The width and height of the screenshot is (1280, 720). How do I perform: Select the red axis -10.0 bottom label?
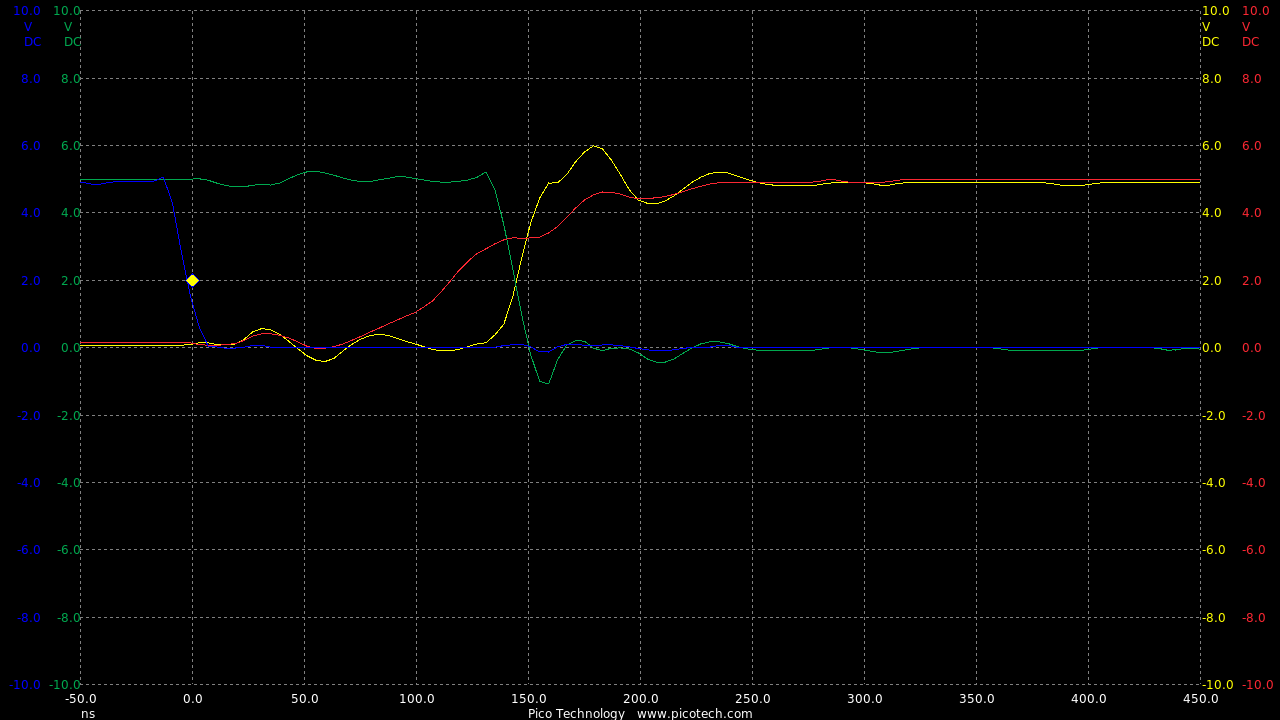click(x=1256, y=685)
